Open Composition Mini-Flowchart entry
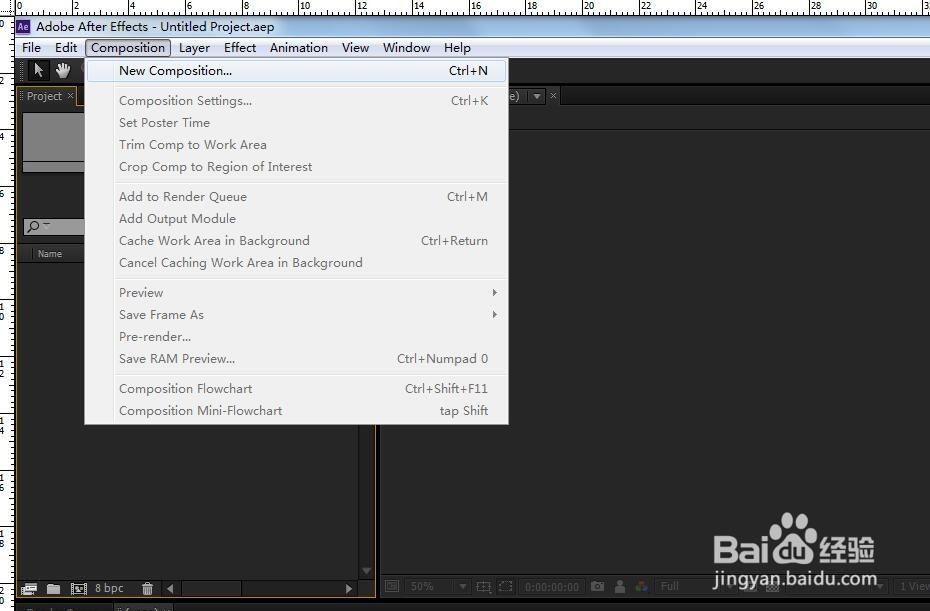This screenshot has height=611, width=930. pos(297,410)
